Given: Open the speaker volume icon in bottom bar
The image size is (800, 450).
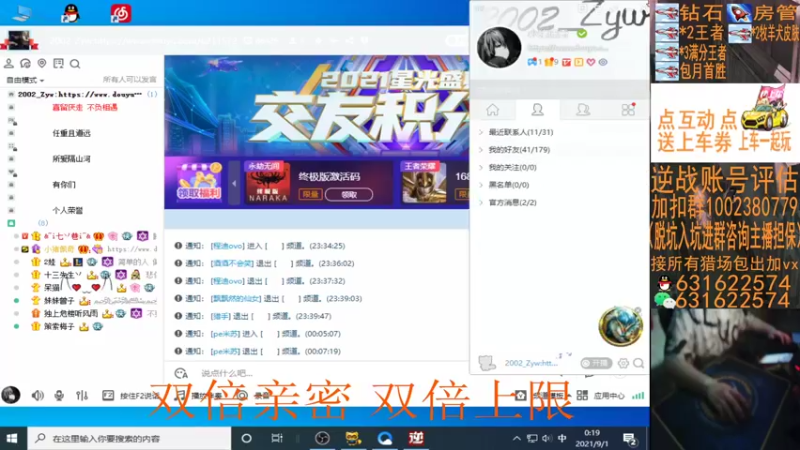Looking at the screenshot, I should [37, 395].
